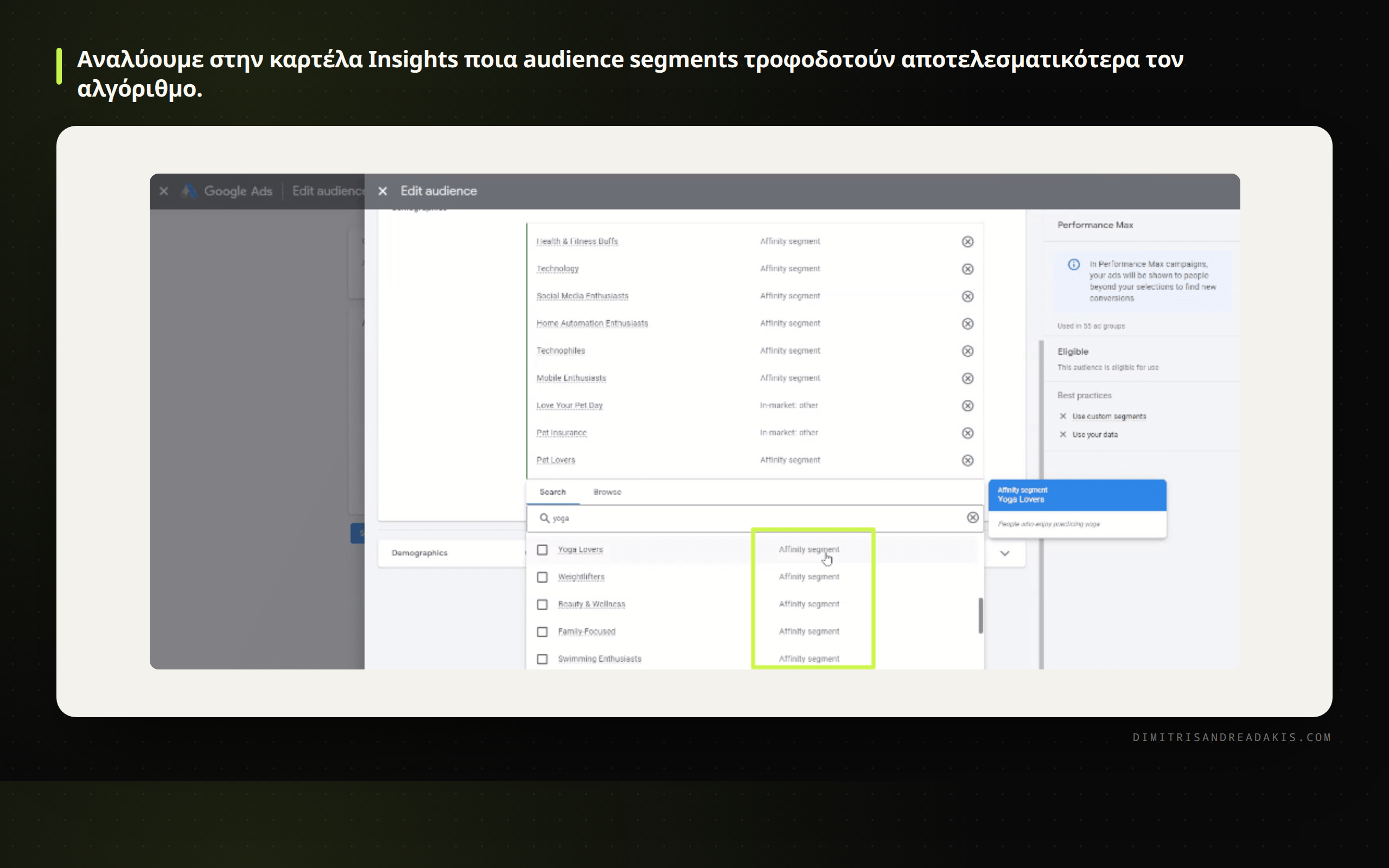Remove the Technophiles segment
This screenshot has height=868, width=1389.
pos(967,351)
